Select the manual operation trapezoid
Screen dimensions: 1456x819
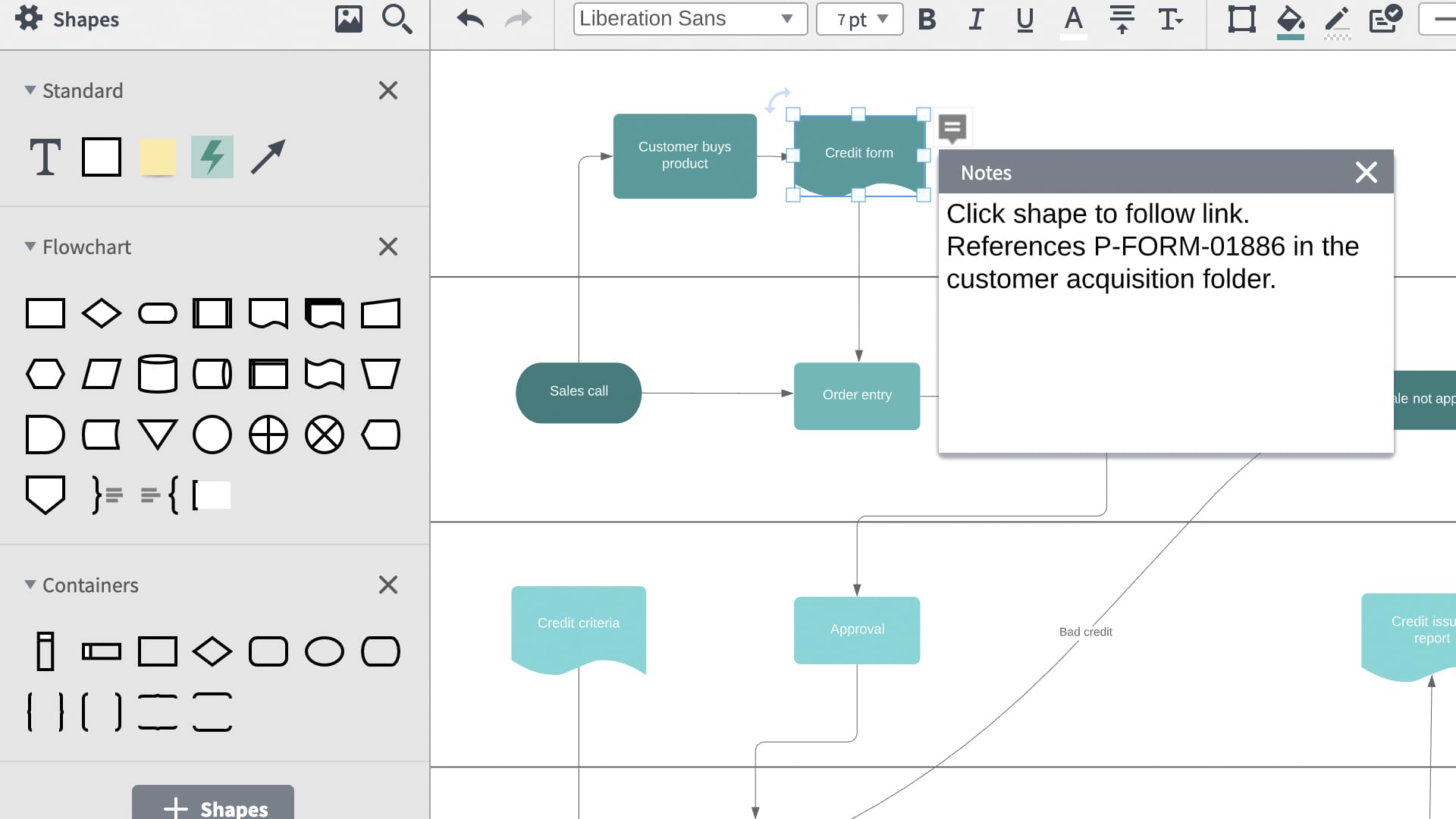[381, 374]
